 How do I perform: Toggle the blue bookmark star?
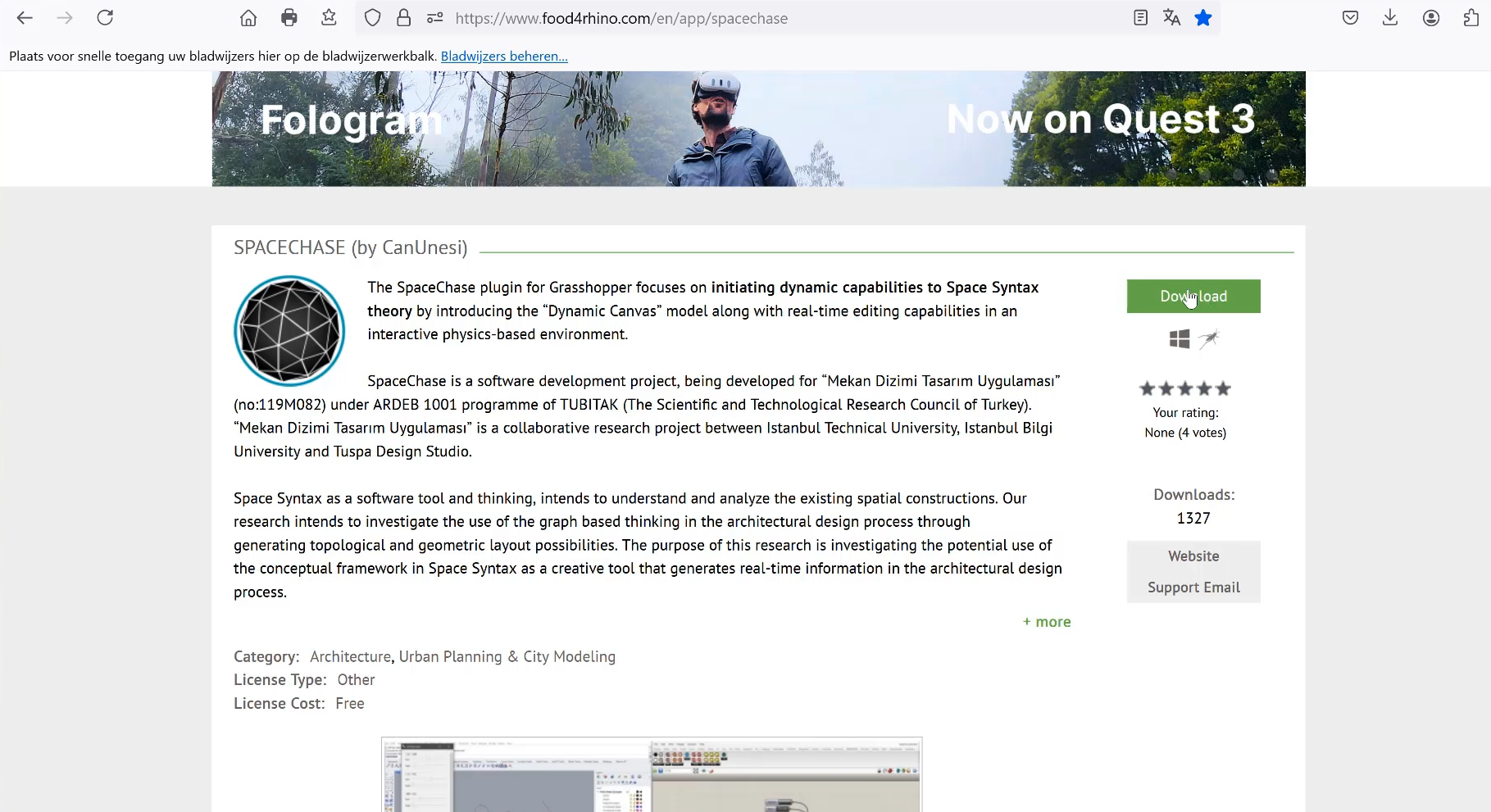coord(1203,18)
